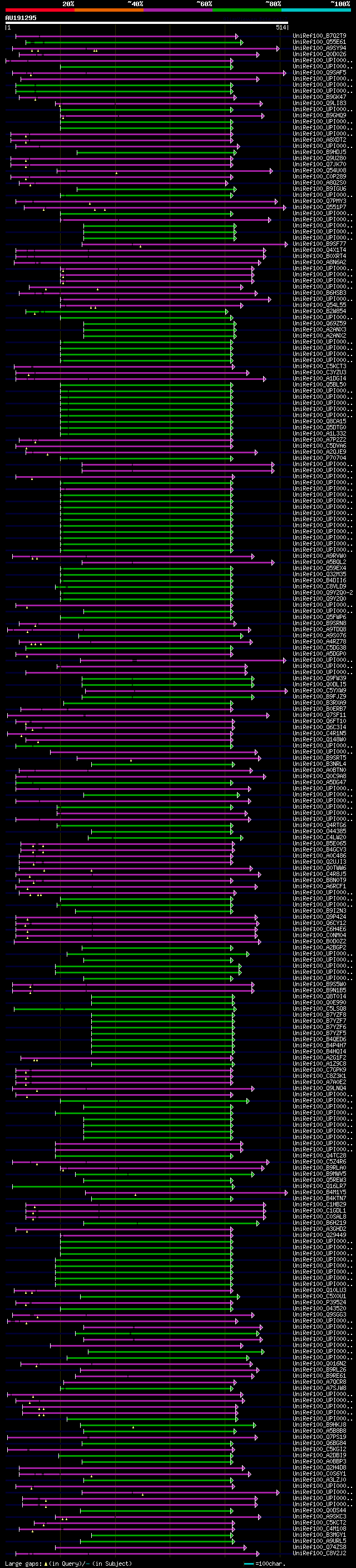
Task: Click hit label UniRef100_B9SRN8
Action: pos(319,624)
